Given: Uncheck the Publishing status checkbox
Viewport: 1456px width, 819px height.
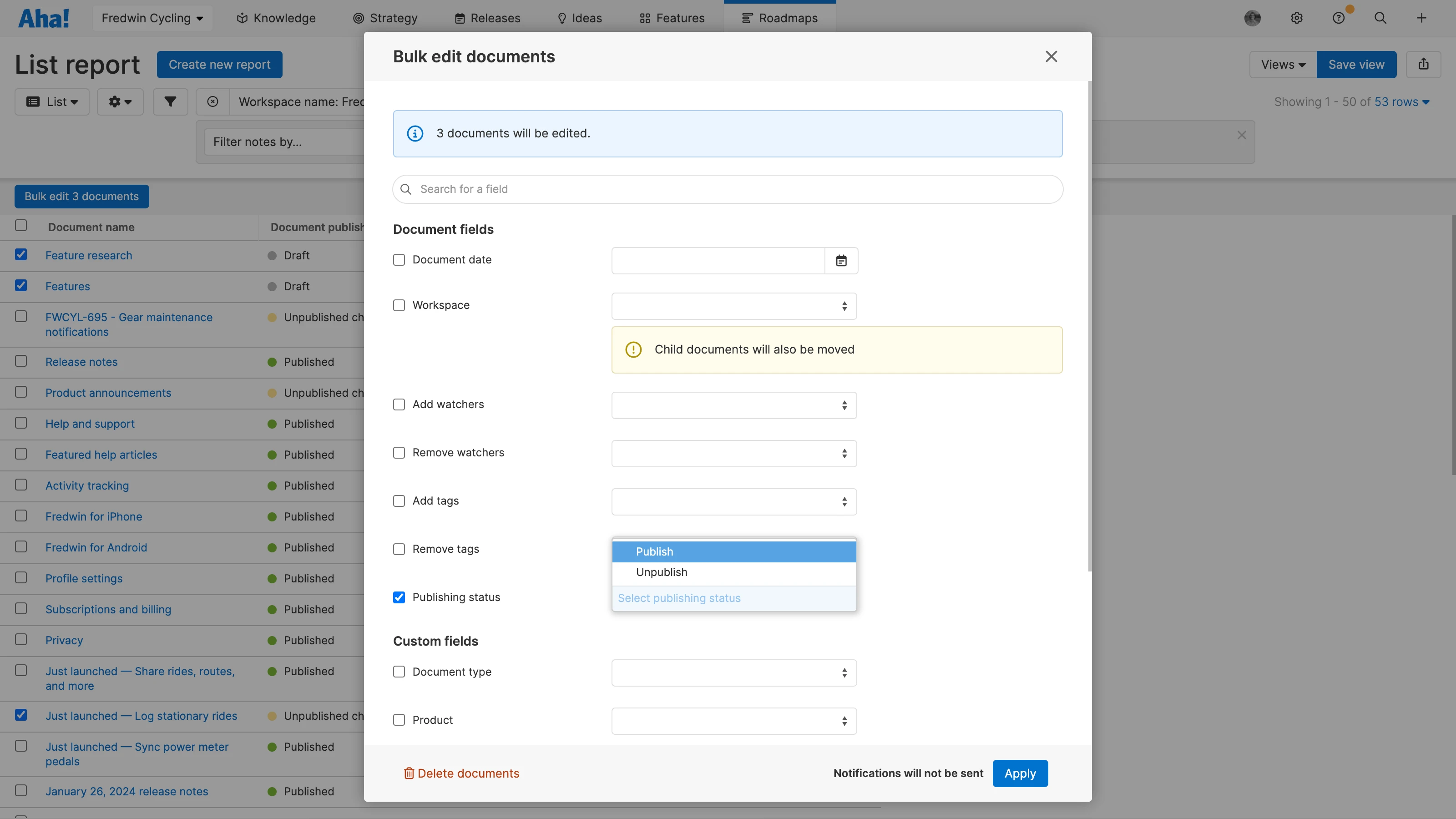Looking at the screenshot, I should pyautogui.click(x=399, y=597).
